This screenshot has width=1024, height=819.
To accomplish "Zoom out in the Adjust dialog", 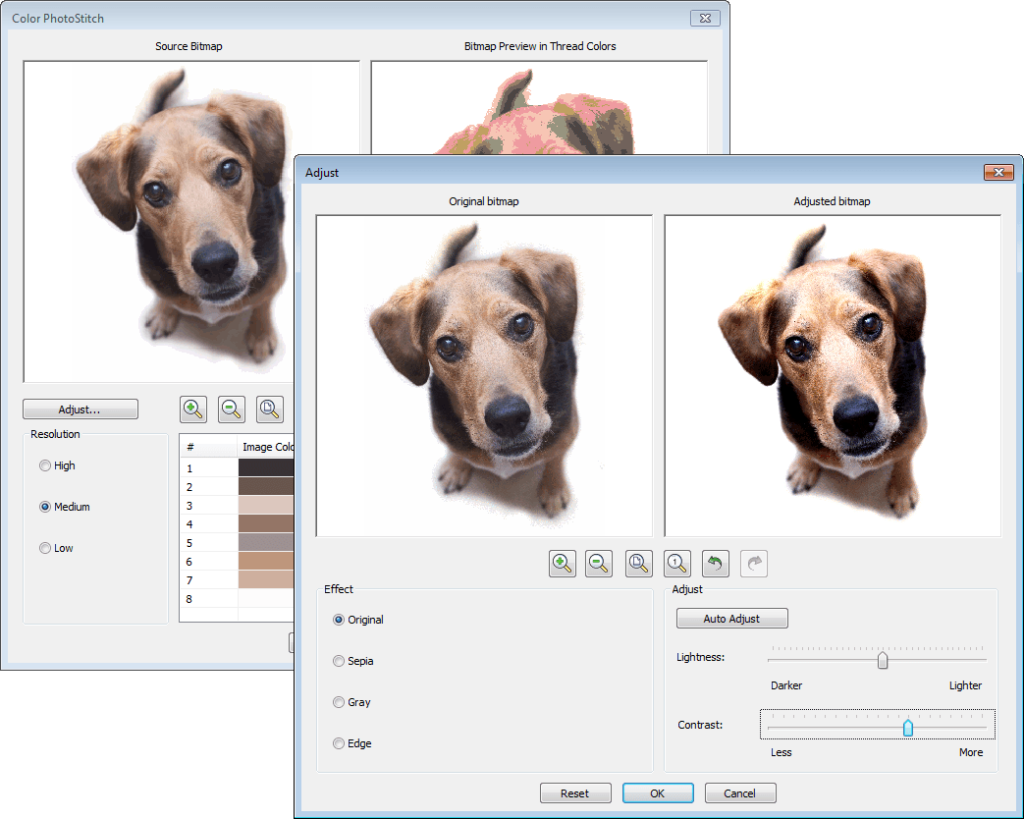I will pos(600,564).
